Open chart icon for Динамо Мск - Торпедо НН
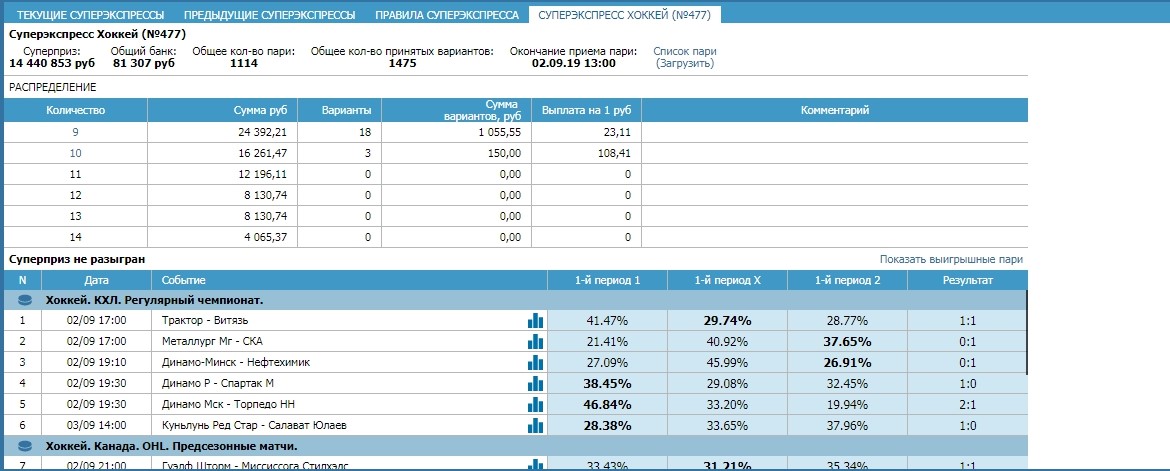This screenshot has height=471, width=1170. pos(536,404)
